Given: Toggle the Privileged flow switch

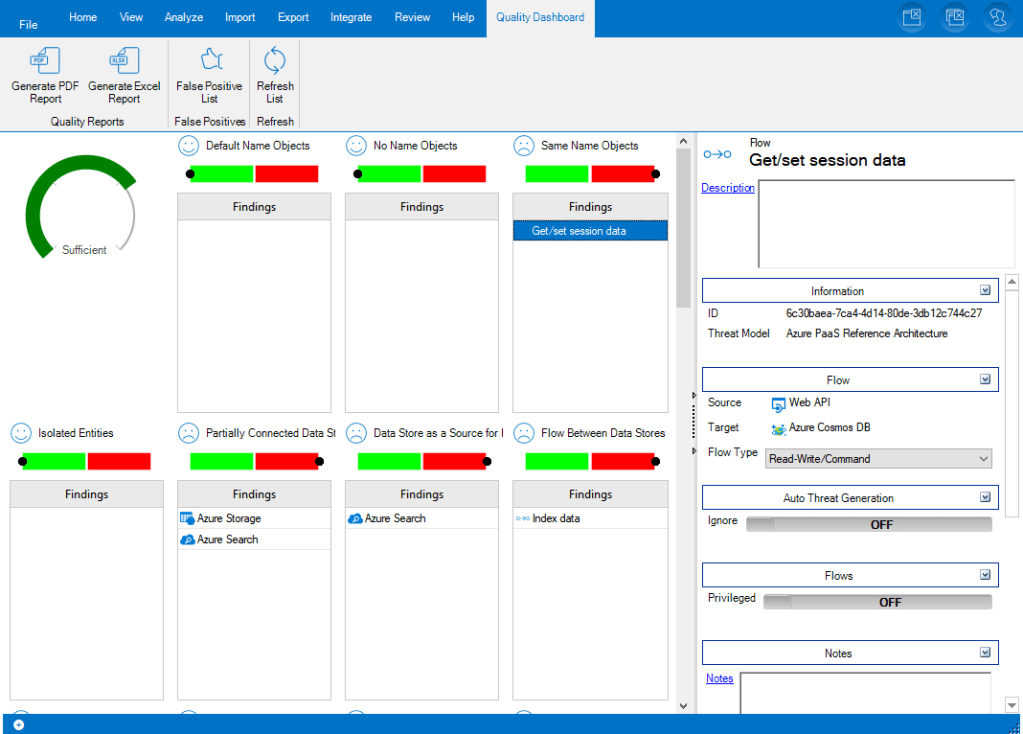Looking at the screenshot, I should [877, 602].
